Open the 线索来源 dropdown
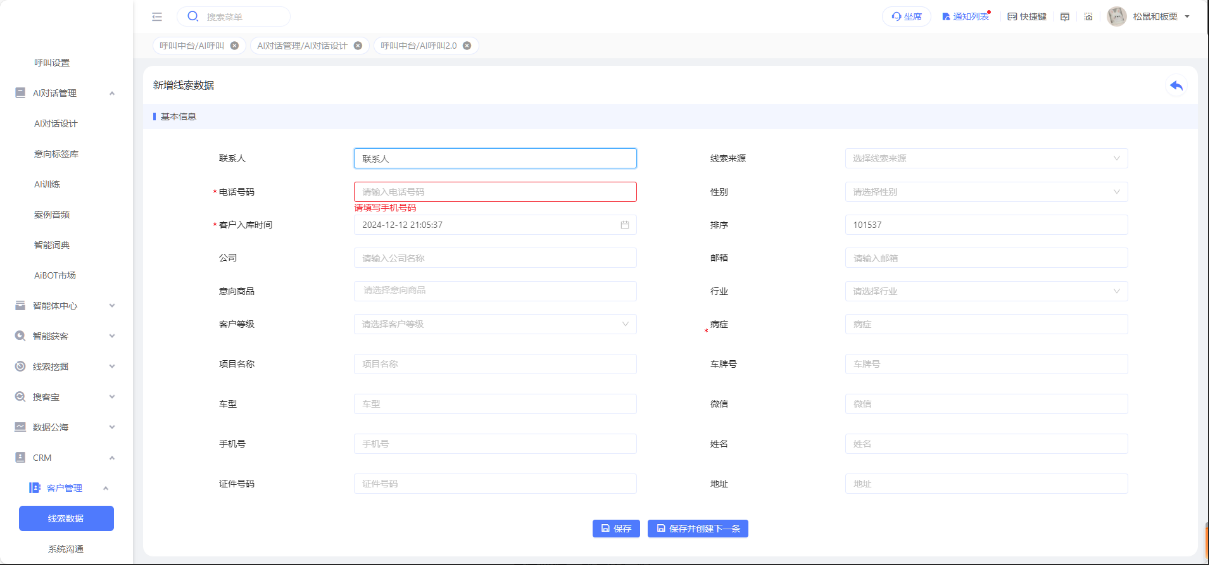1209x565 pixels. pyautogui.click(x=985, y=158)
